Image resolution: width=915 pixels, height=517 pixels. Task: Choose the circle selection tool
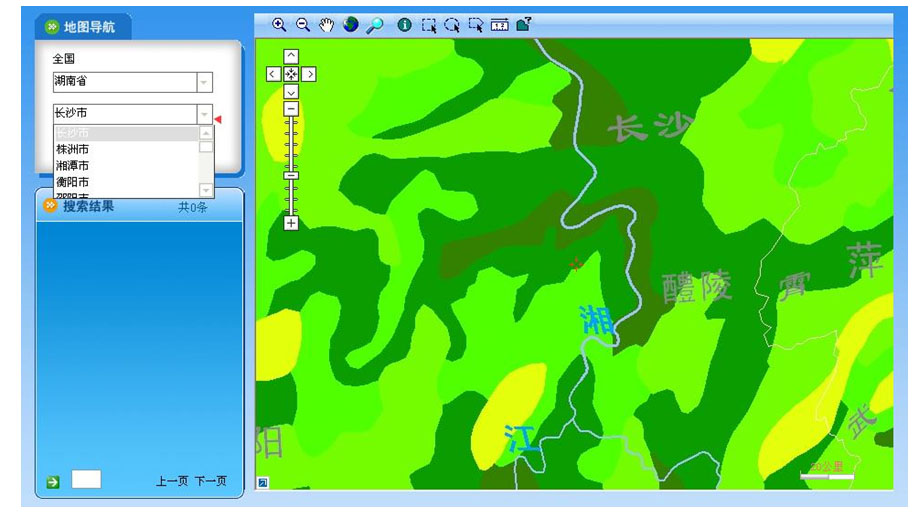tap(452, 25)
